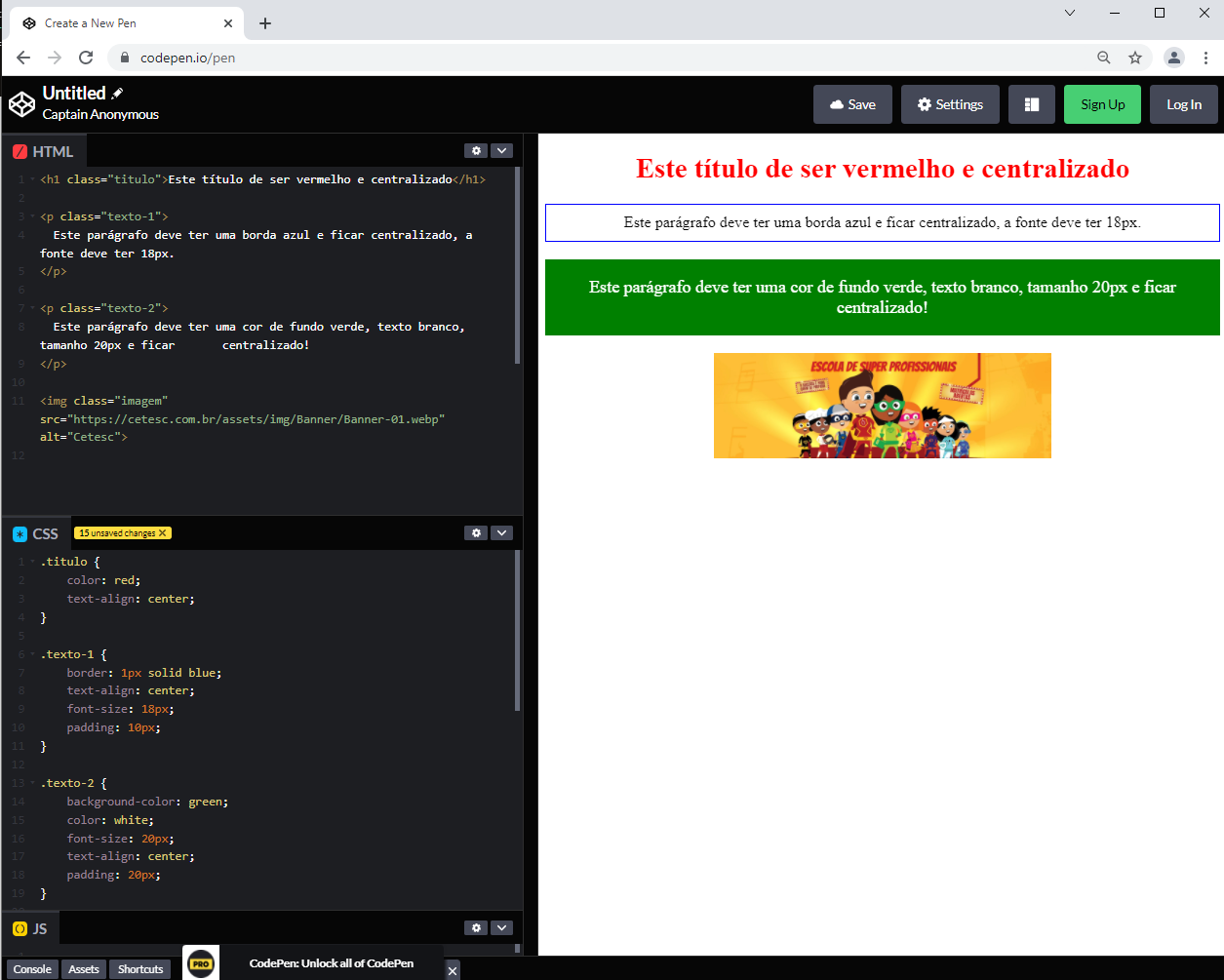The width and height of the screenshot is (1224, 980).
Task: Click the red centered heading in preview
Action: click(883, 169)
